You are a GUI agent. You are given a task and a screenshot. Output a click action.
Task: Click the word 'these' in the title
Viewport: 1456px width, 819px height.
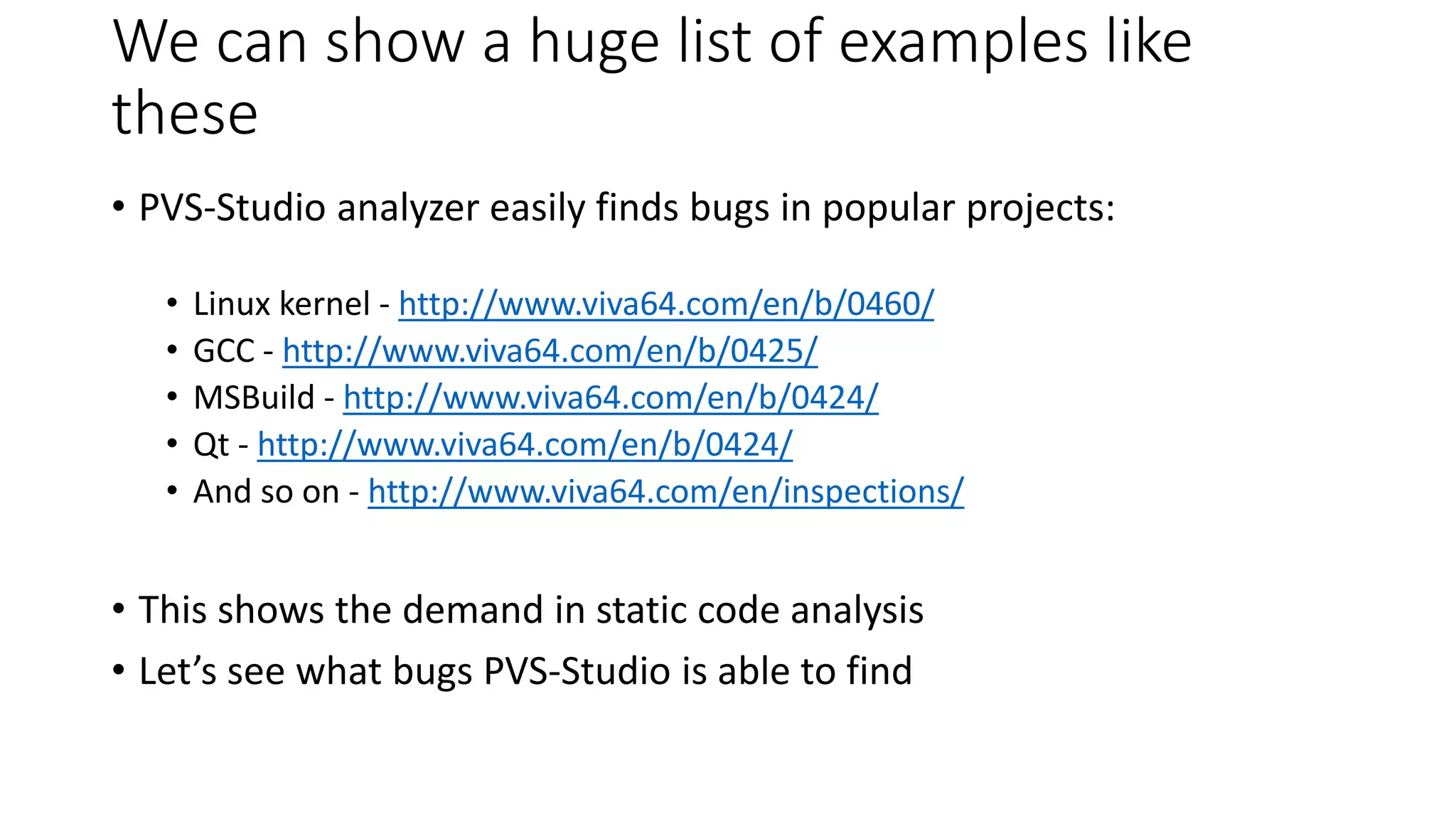[x=185, y=114]
